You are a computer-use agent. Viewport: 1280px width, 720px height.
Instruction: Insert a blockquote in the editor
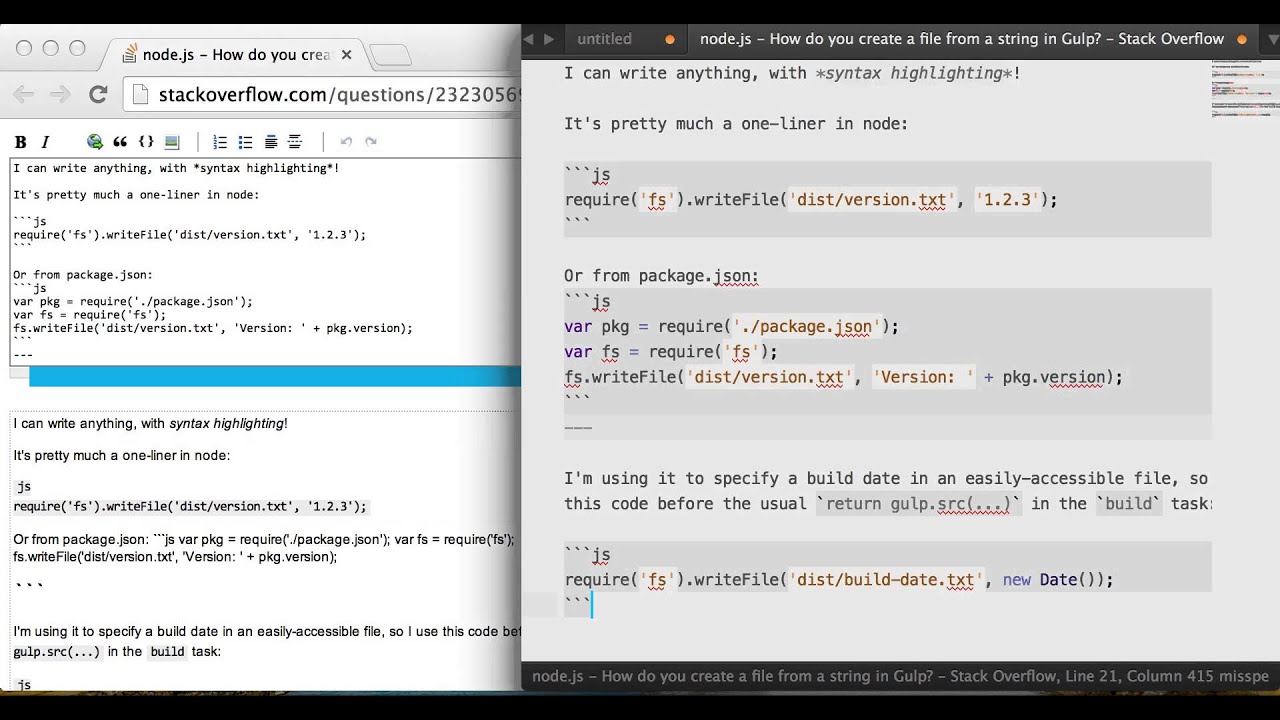pos(120,142)
